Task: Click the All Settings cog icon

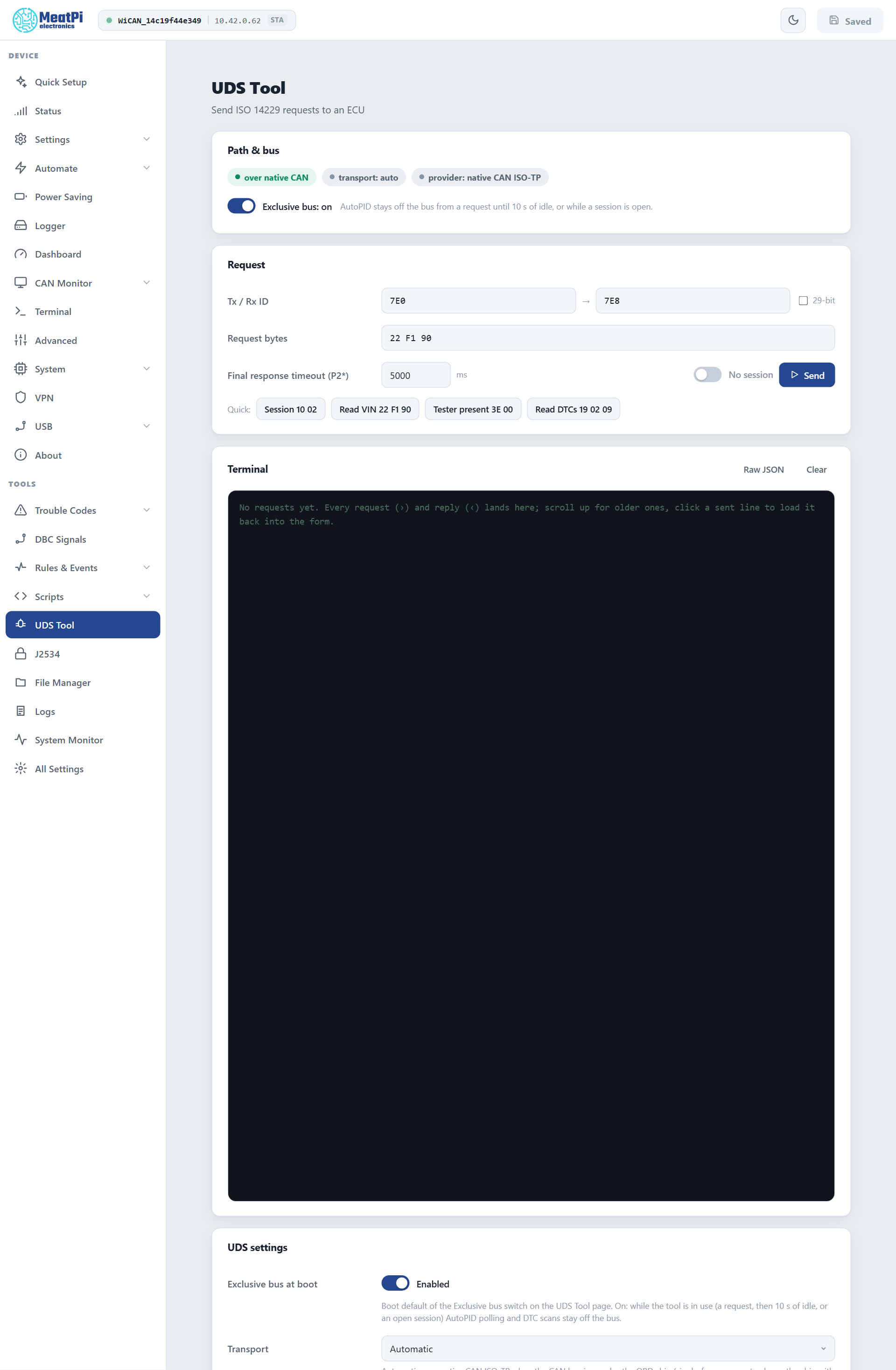Action: 21,769
